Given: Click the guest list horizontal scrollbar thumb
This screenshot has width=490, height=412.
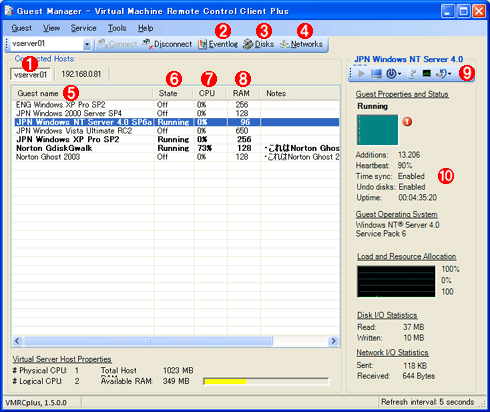Looking at the screenshot, I should (x=148, y=341).
